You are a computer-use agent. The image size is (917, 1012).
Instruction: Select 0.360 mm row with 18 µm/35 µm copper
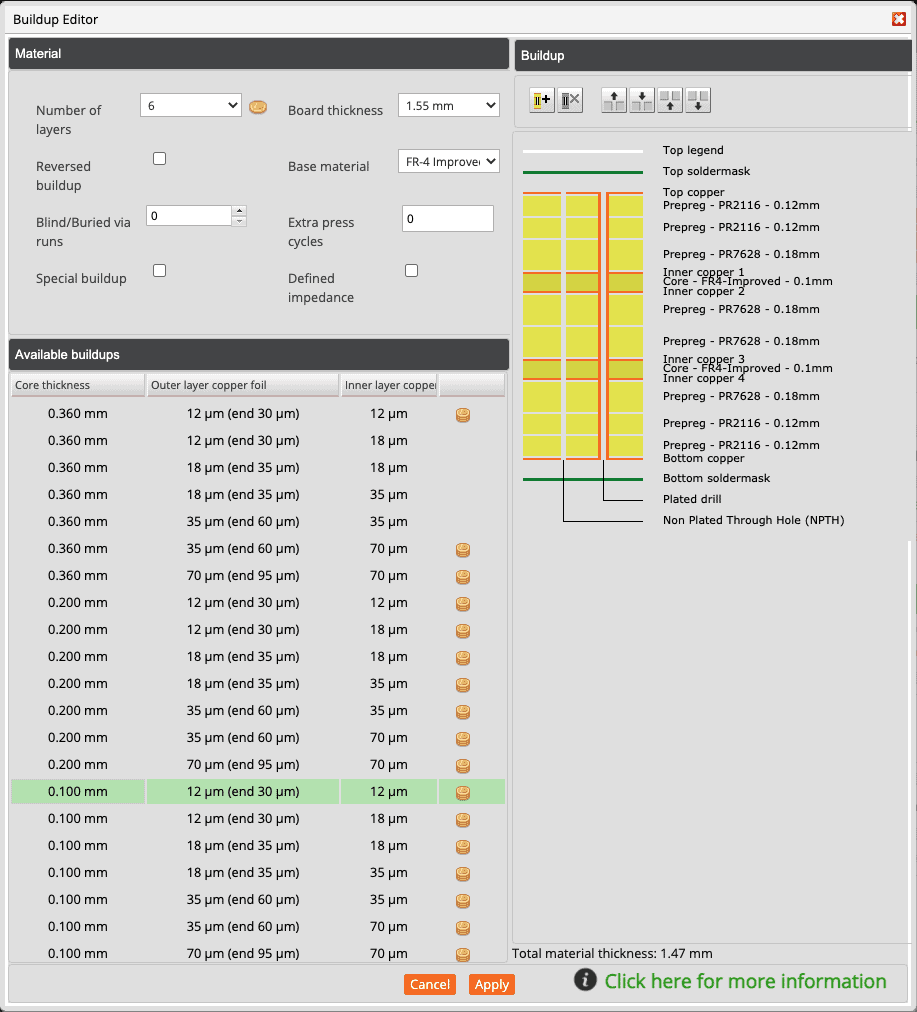pyautogui.click(x=258, y=495)
